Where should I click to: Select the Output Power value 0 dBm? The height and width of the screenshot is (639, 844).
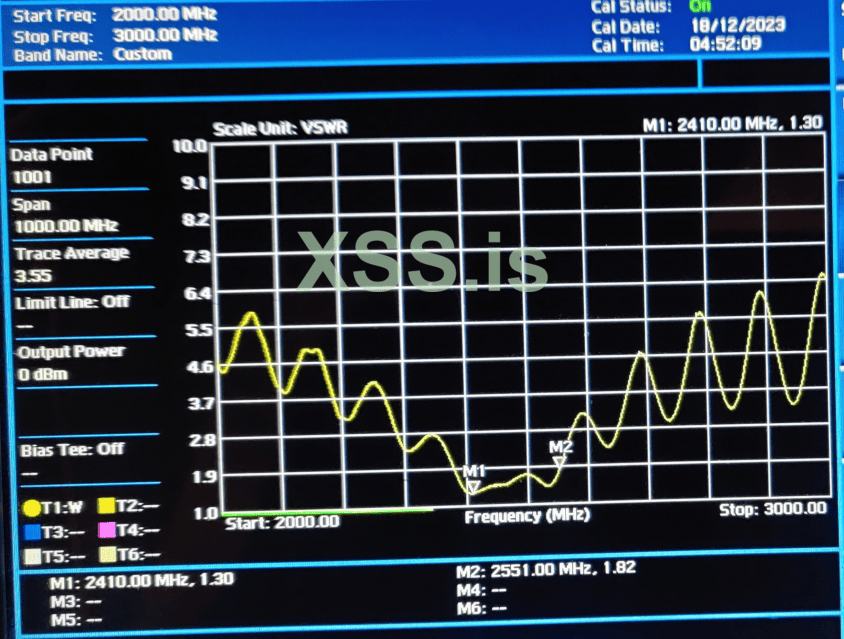click(43, 374)
